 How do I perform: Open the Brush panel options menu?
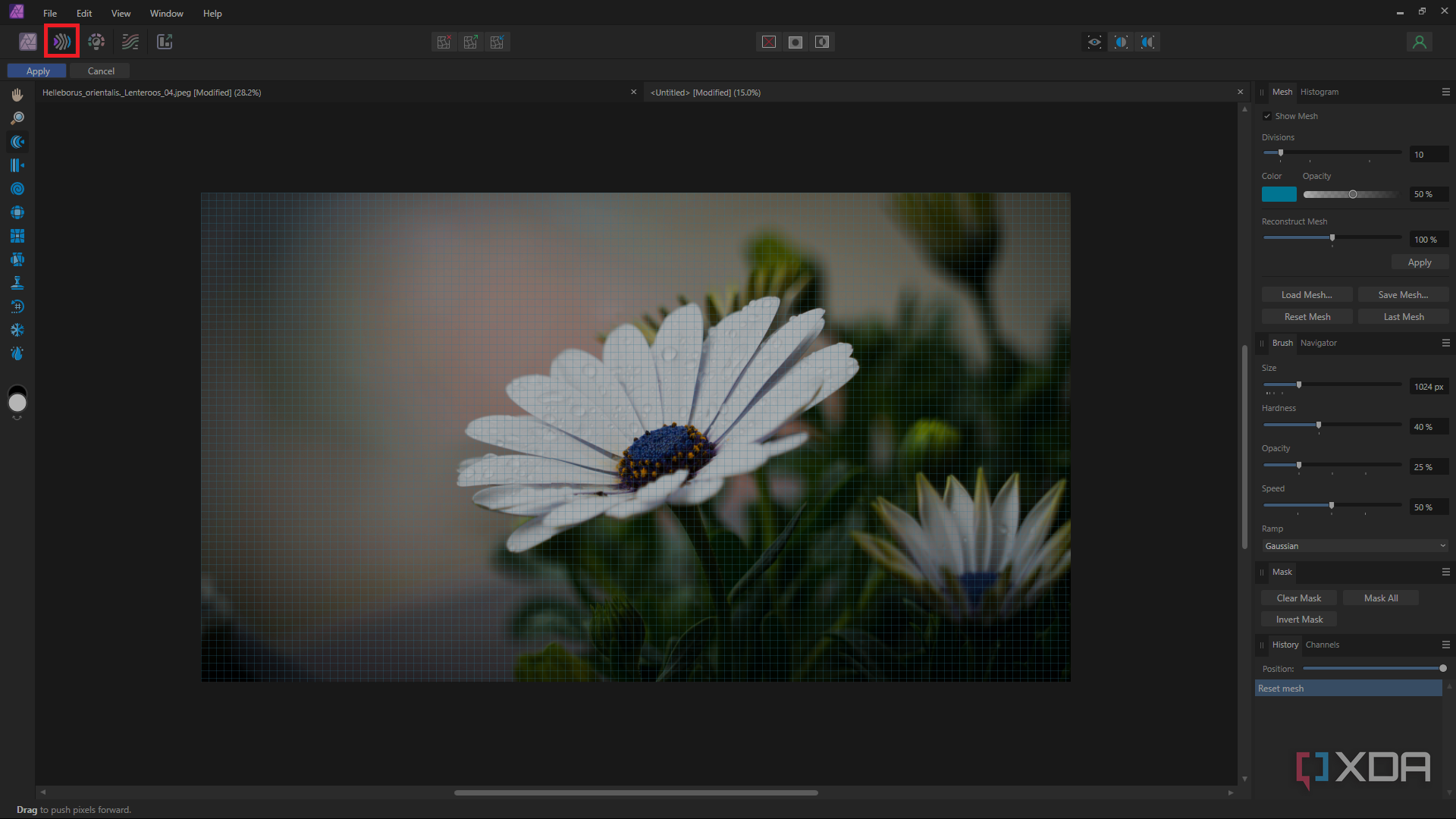click(x=1445, y=343)
